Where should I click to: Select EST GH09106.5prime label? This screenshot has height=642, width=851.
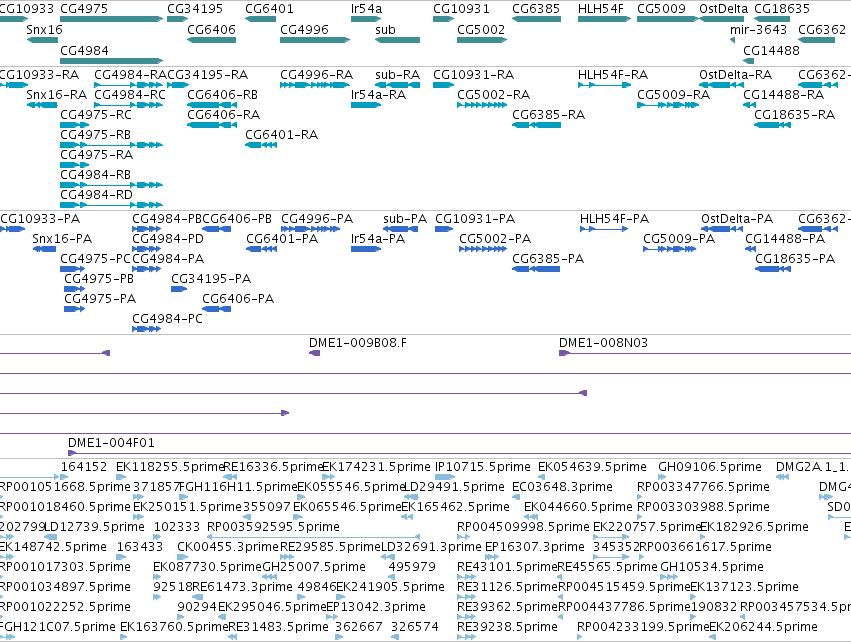click(x=710, y=467)
